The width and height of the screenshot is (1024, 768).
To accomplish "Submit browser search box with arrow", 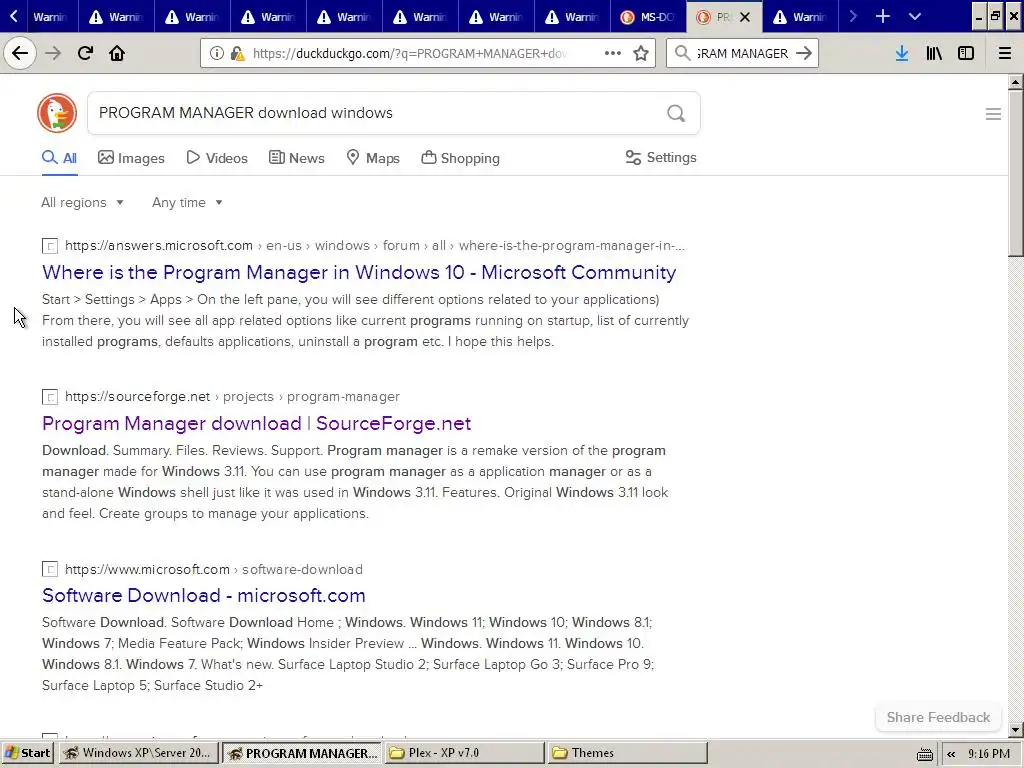I will click(804, 53).
